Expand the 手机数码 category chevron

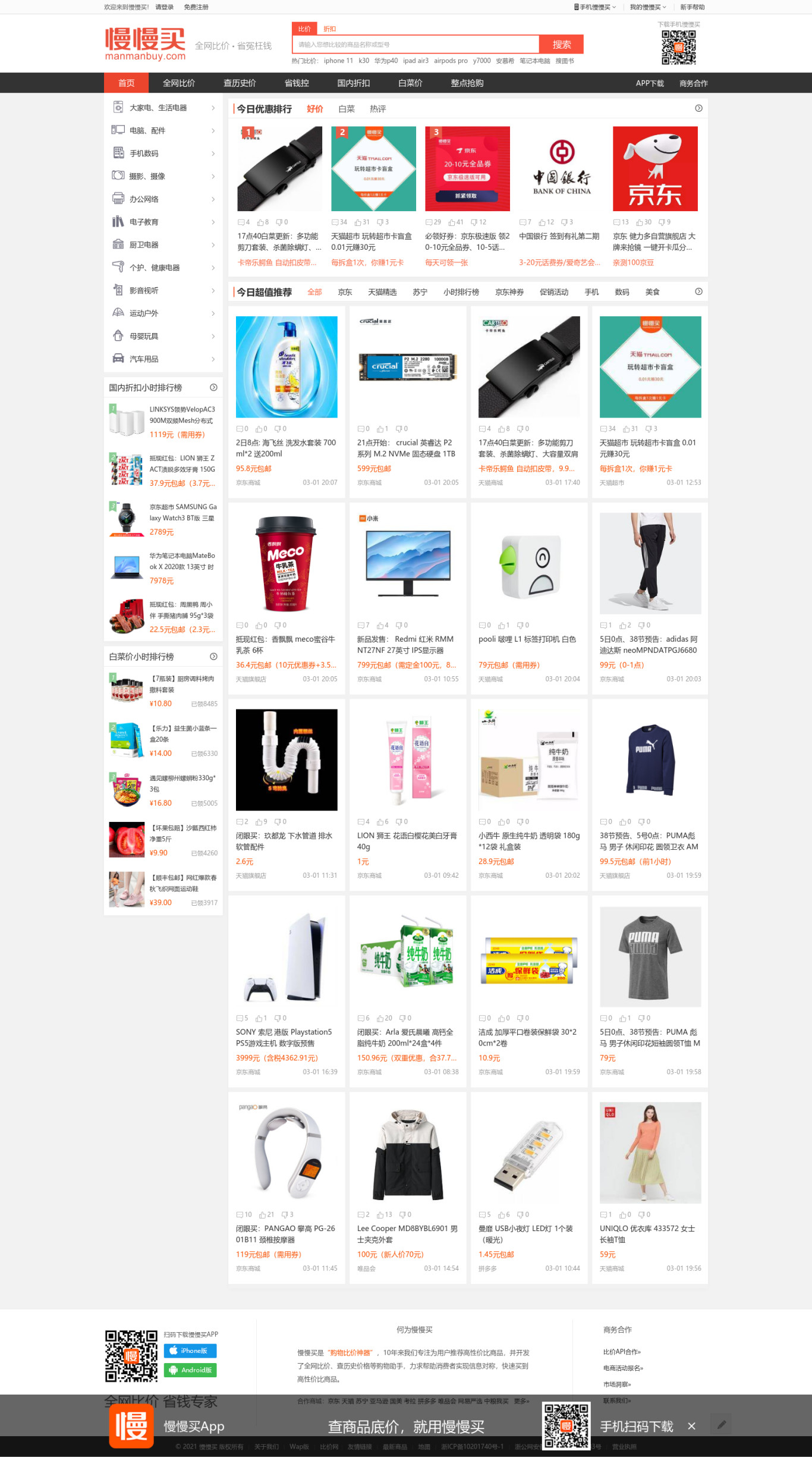click(213, 153)
